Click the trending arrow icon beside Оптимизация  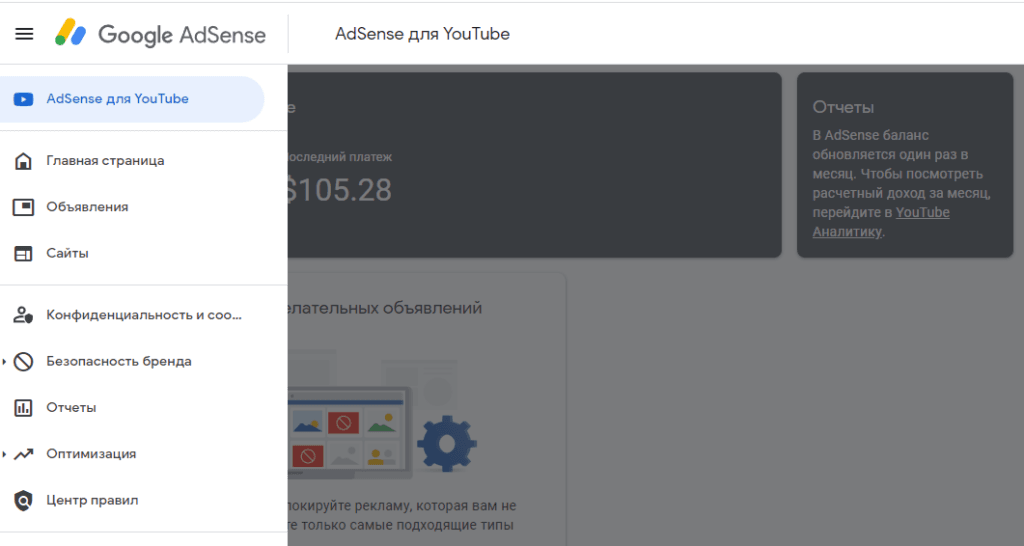(24, 454)
